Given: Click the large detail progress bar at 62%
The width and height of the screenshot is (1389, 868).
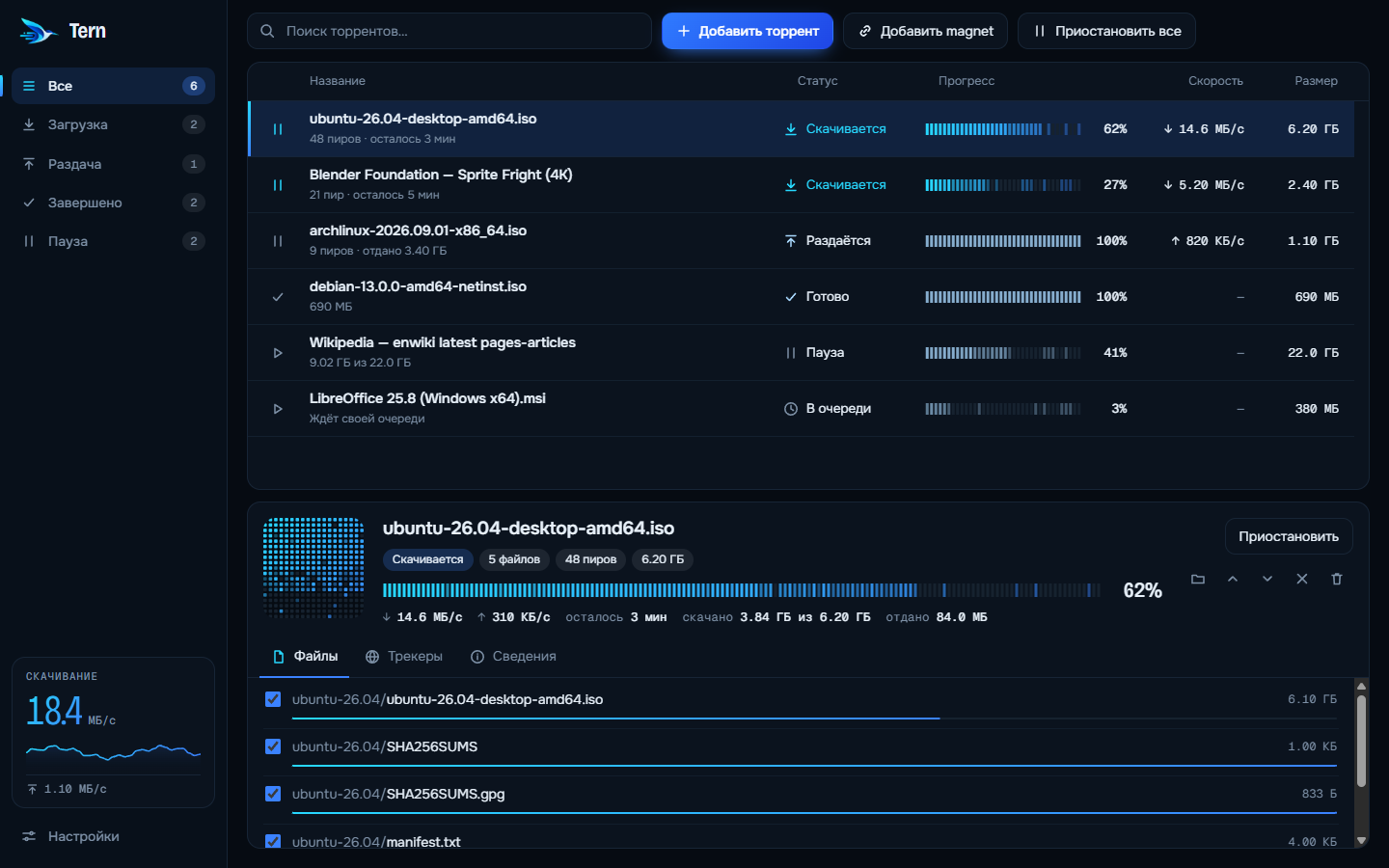Looking at the screenshot, I should click(742, 590).
